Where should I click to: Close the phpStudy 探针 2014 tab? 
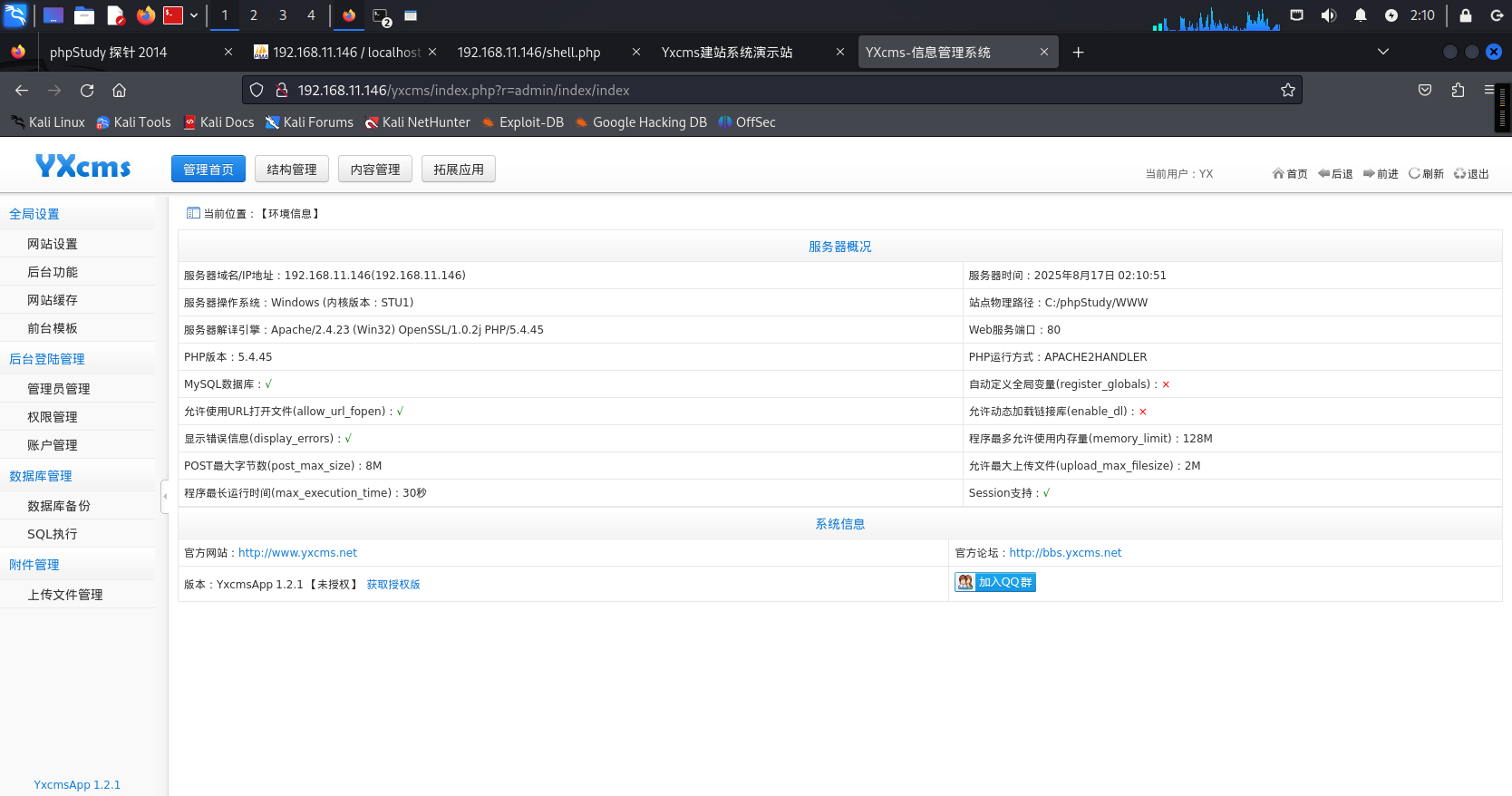[x=228, y=53]
